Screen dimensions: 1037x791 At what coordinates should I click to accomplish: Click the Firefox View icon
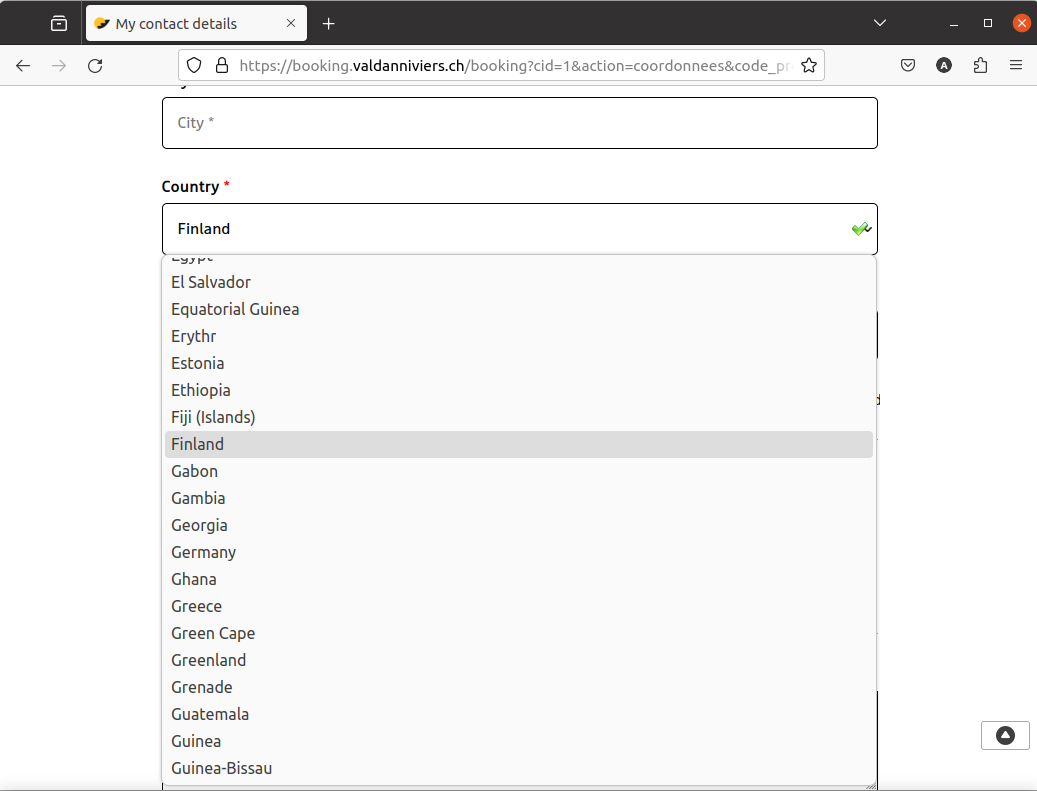tap(59, 23)
